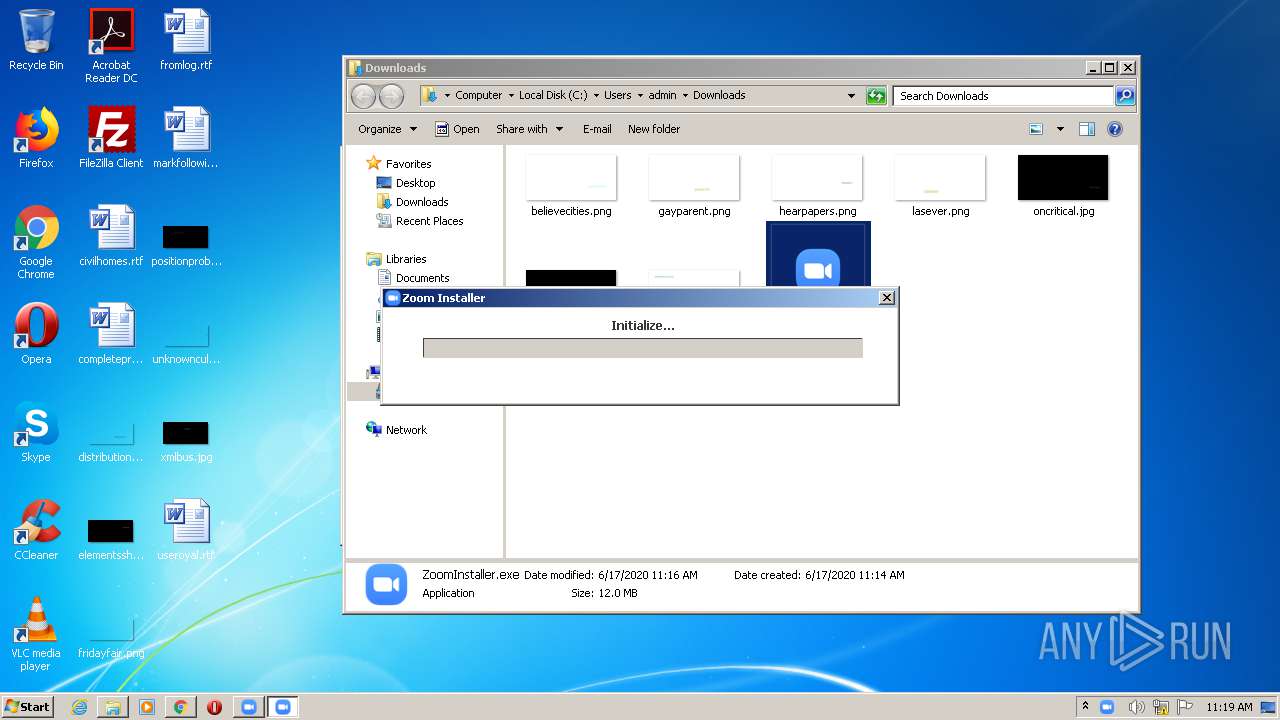Click the search magnifier icon

coord(1125,96)
